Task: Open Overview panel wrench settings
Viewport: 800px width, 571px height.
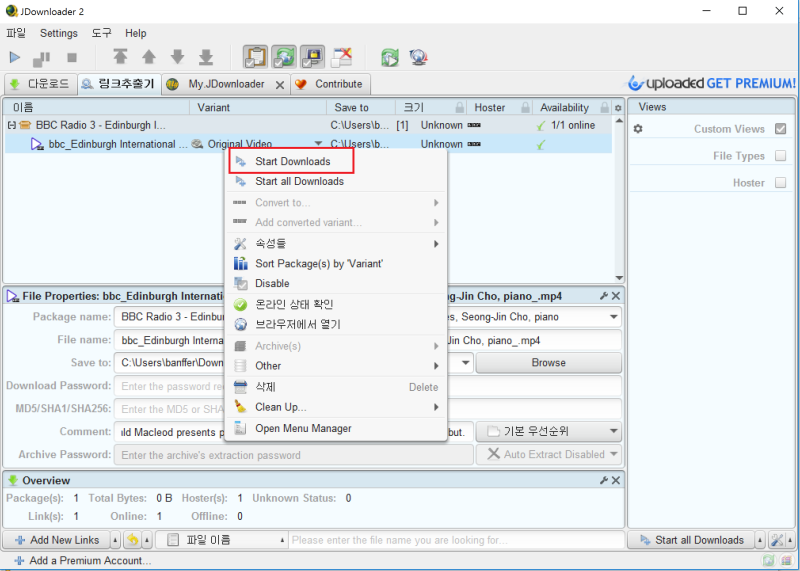Action: pyautogui.click(x=604, y=480)
